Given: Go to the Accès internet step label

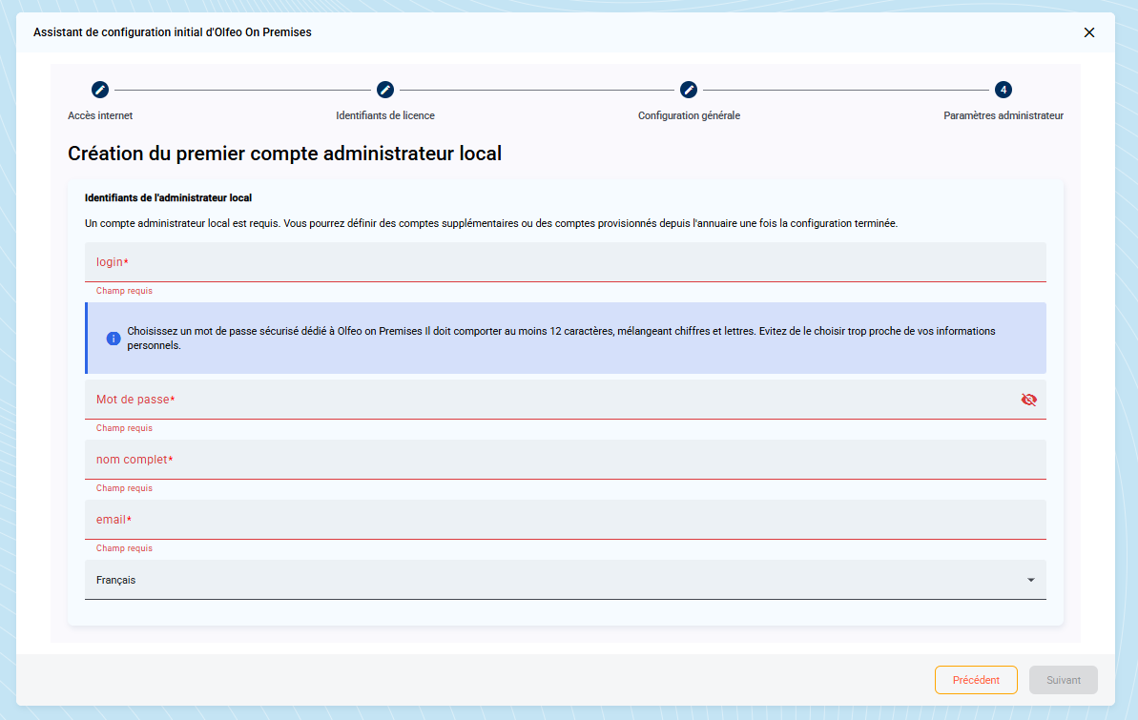Looking at the screenshot, I should coord(100,116).
